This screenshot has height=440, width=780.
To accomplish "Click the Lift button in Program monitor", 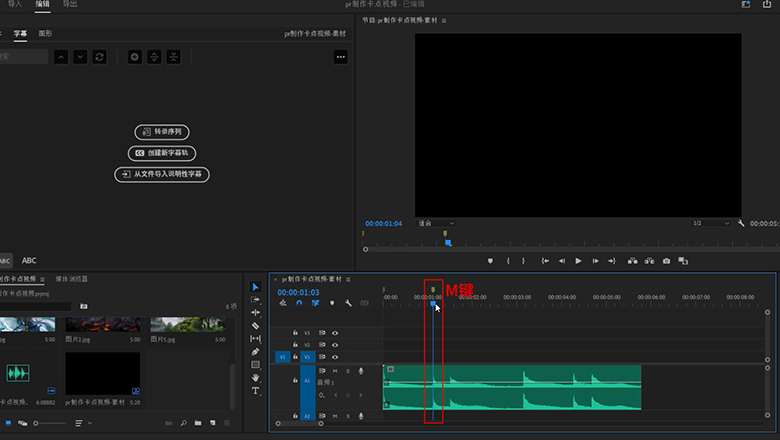I will (x=632, y=261).
